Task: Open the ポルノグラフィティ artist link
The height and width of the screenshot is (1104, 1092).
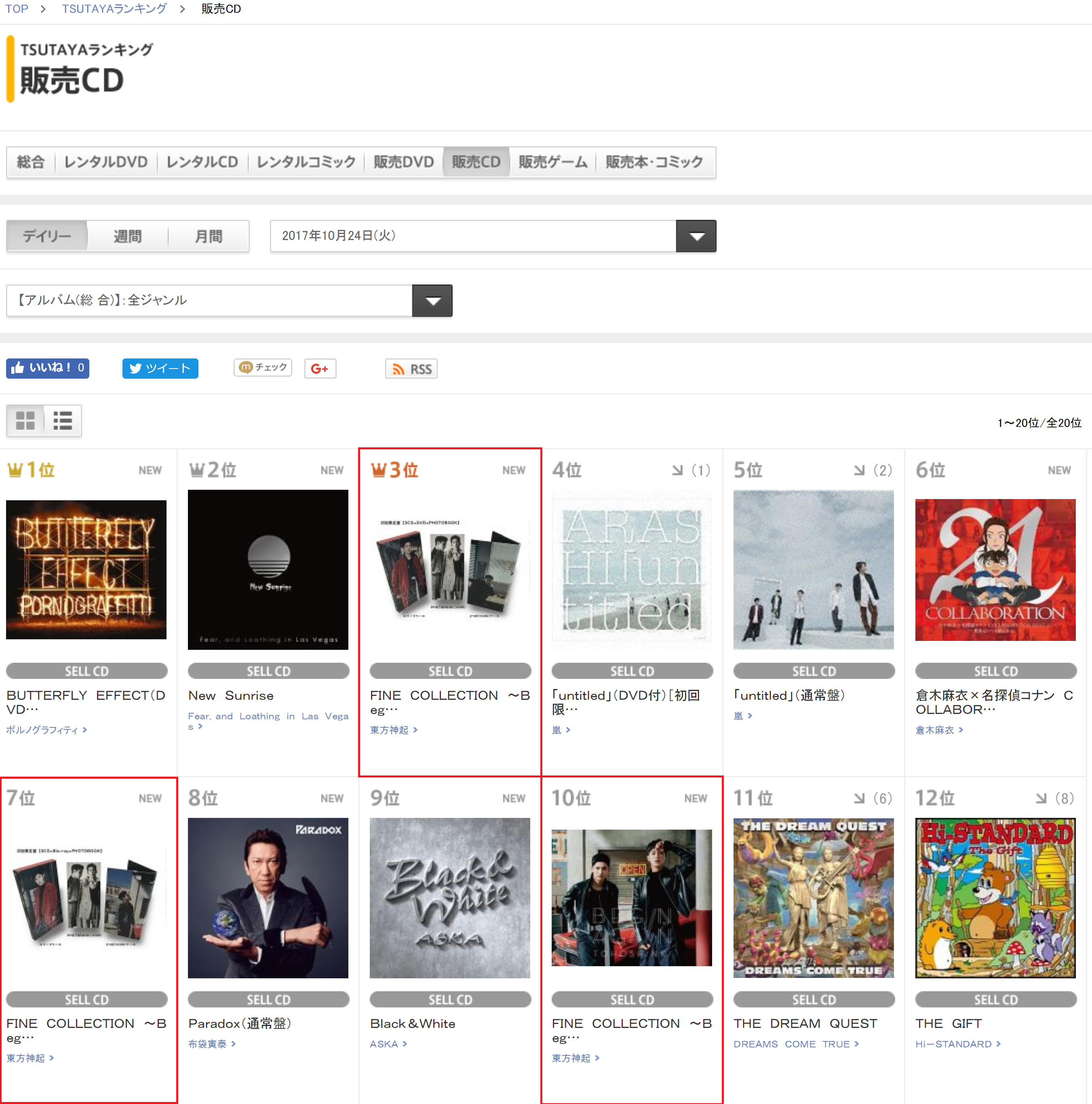Action: [42, 730]
